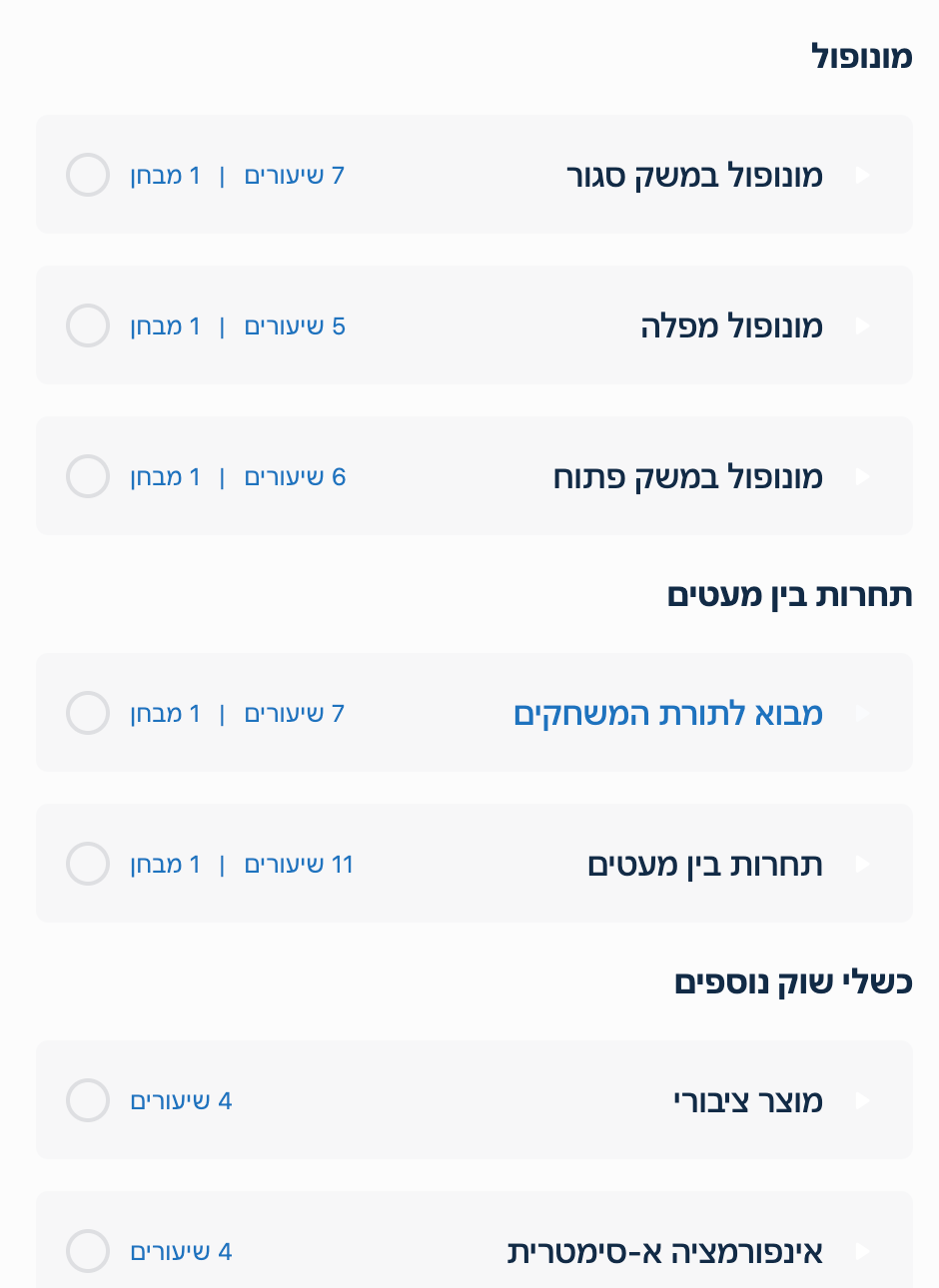Click 1 מבחן in מונופול מפלה row
Image resolution: width=939 pixels, height=1288 pixels.
coord(165,326)
